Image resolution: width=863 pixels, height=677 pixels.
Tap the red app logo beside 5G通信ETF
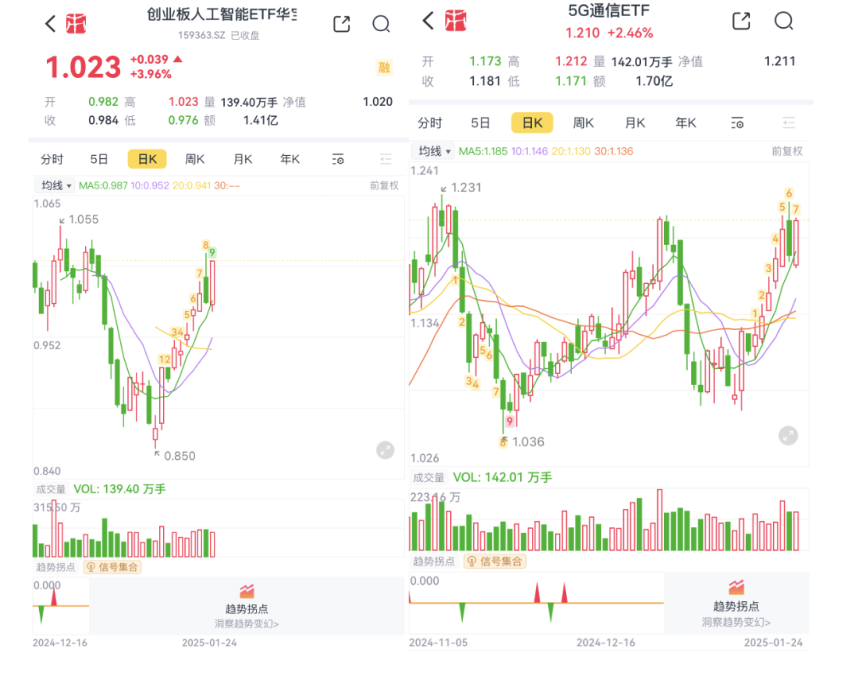[455, 21]
